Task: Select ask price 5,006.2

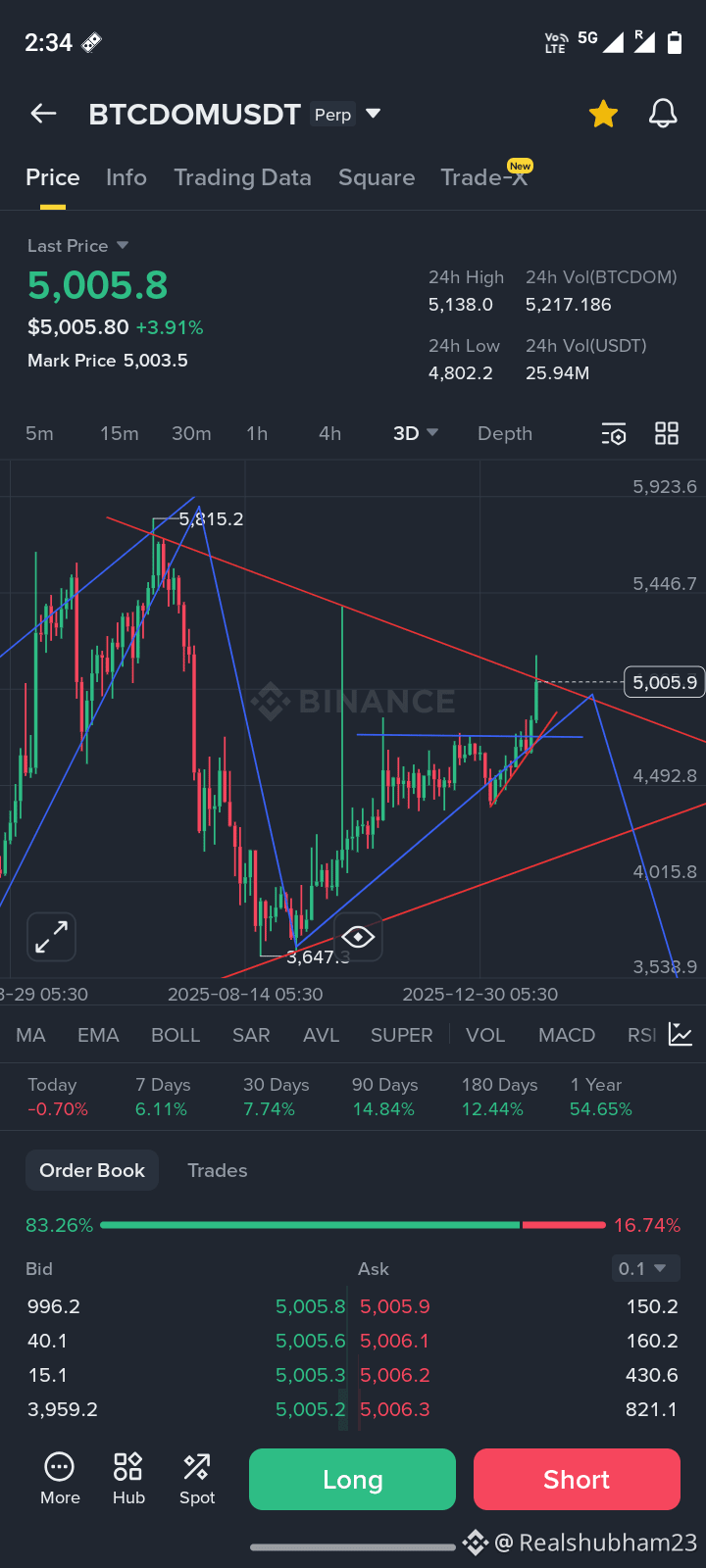Action: pyautogui.click(x=395, y=1375)
